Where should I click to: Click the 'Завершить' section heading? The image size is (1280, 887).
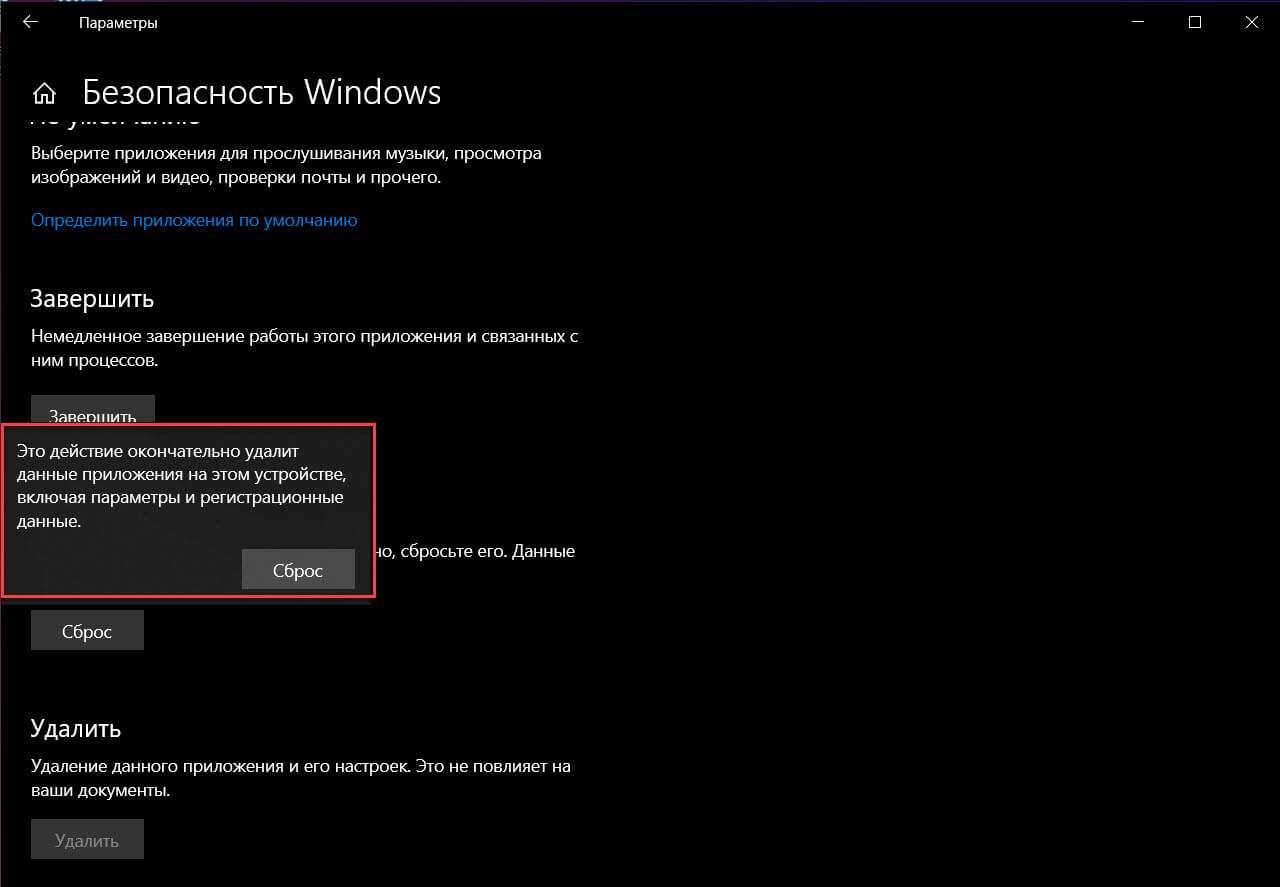tap(92, 298)
